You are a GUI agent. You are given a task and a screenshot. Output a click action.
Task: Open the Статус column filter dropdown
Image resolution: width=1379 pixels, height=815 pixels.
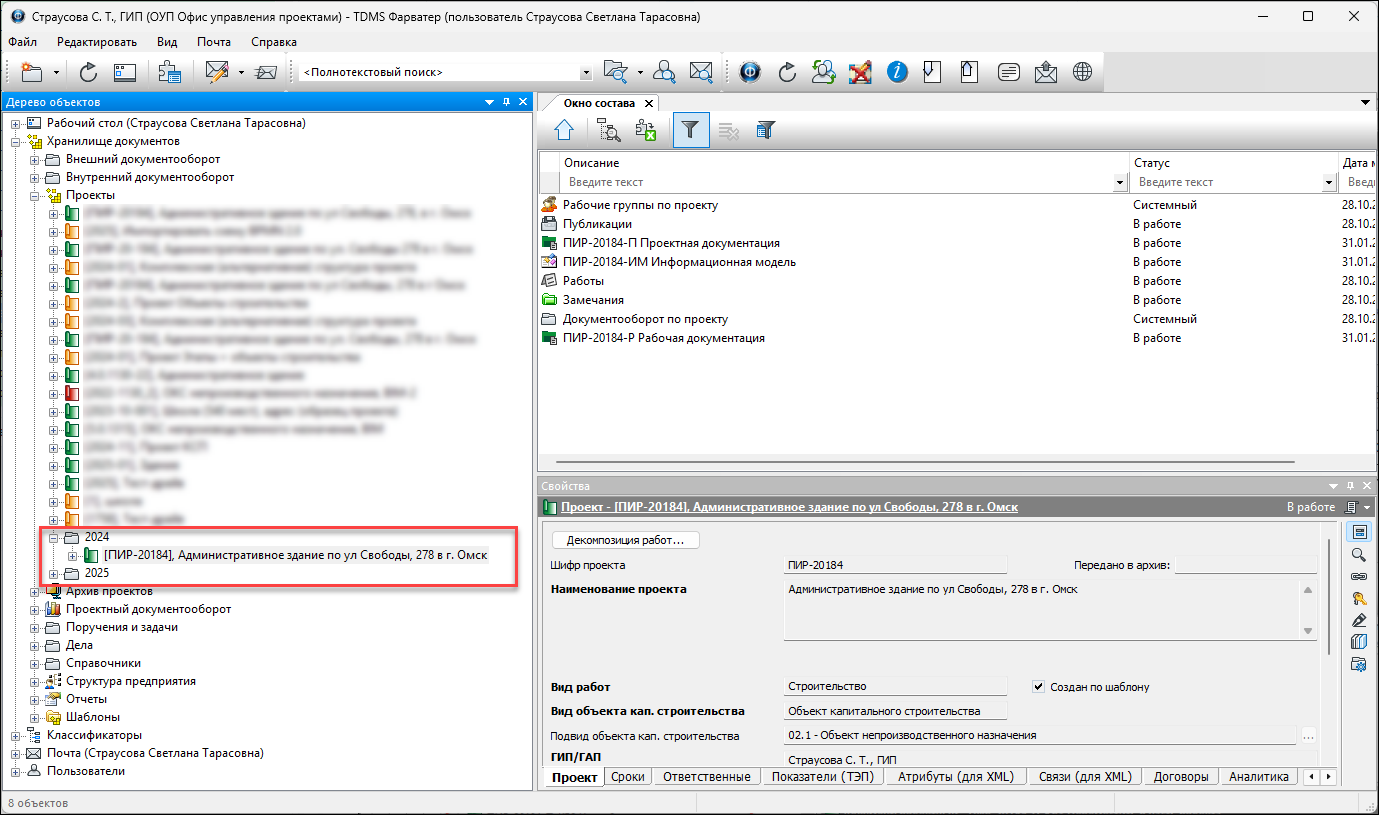click(x=1328, y=183)
